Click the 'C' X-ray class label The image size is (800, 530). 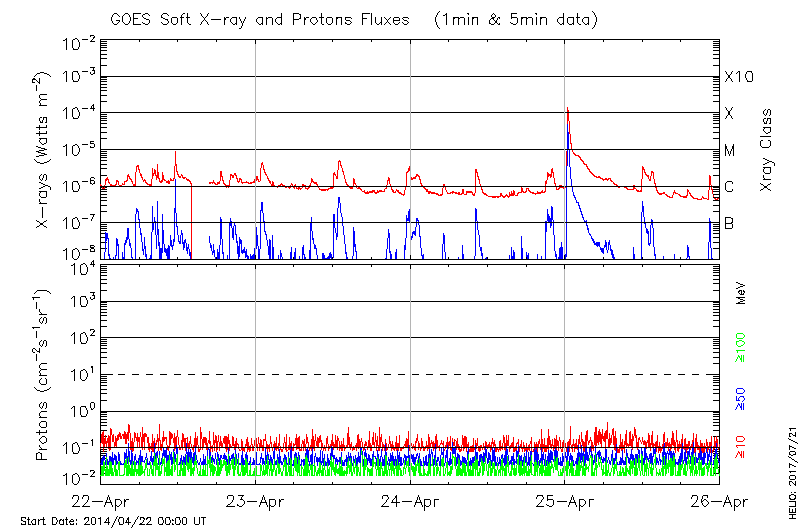[729, 187]
